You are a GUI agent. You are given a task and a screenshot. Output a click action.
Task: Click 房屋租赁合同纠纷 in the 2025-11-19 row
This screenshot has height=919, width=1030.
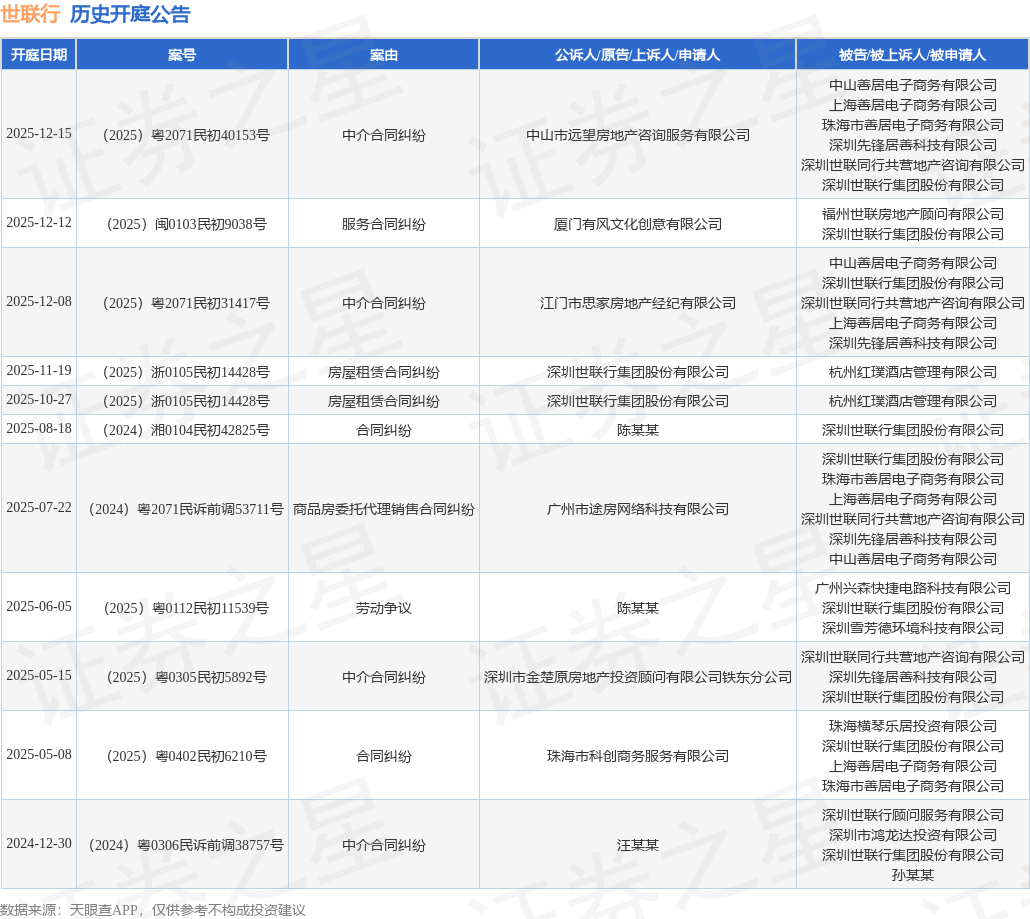click(384, 372)
